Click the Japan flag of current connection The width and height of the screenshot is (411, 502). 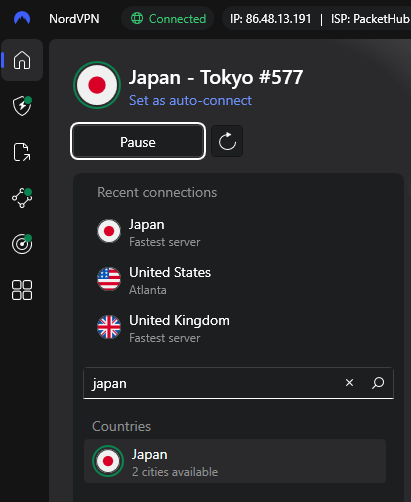pyautogui.click(x=97, y=85)
